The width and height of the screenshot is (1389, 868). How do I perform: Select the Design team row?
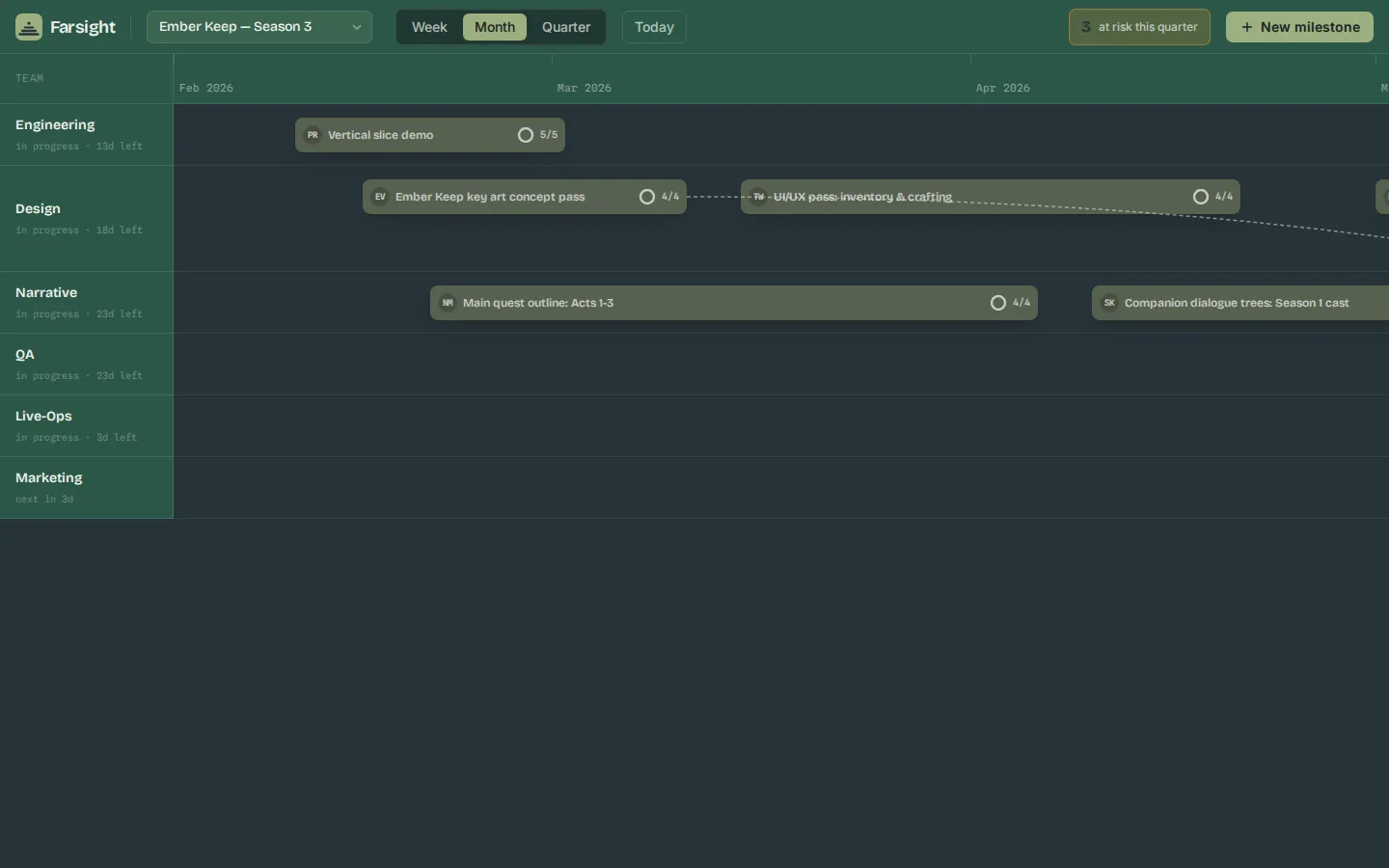[87, 219]
